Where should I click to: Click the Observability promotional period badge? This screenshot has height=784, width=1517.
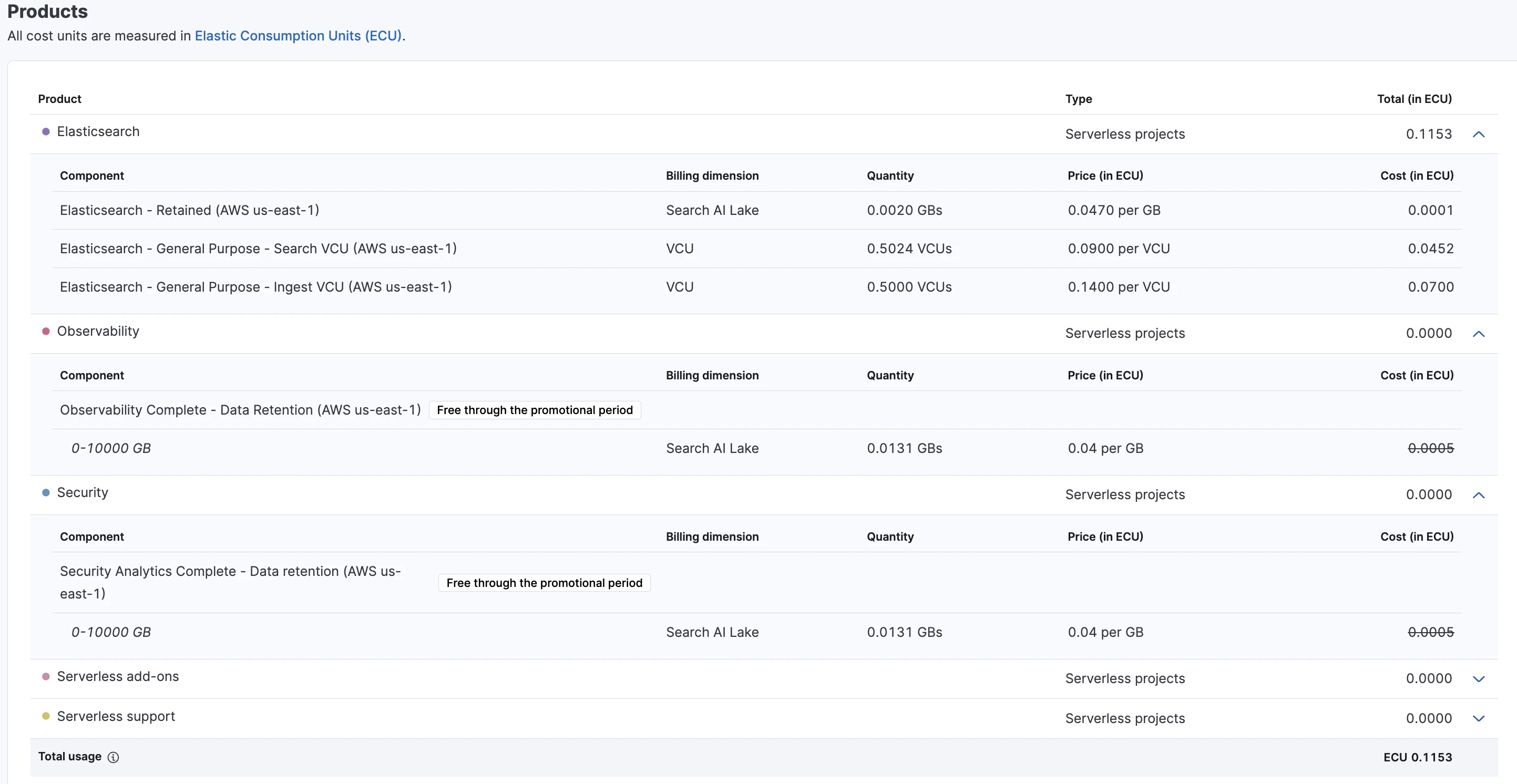click(535, 410)
